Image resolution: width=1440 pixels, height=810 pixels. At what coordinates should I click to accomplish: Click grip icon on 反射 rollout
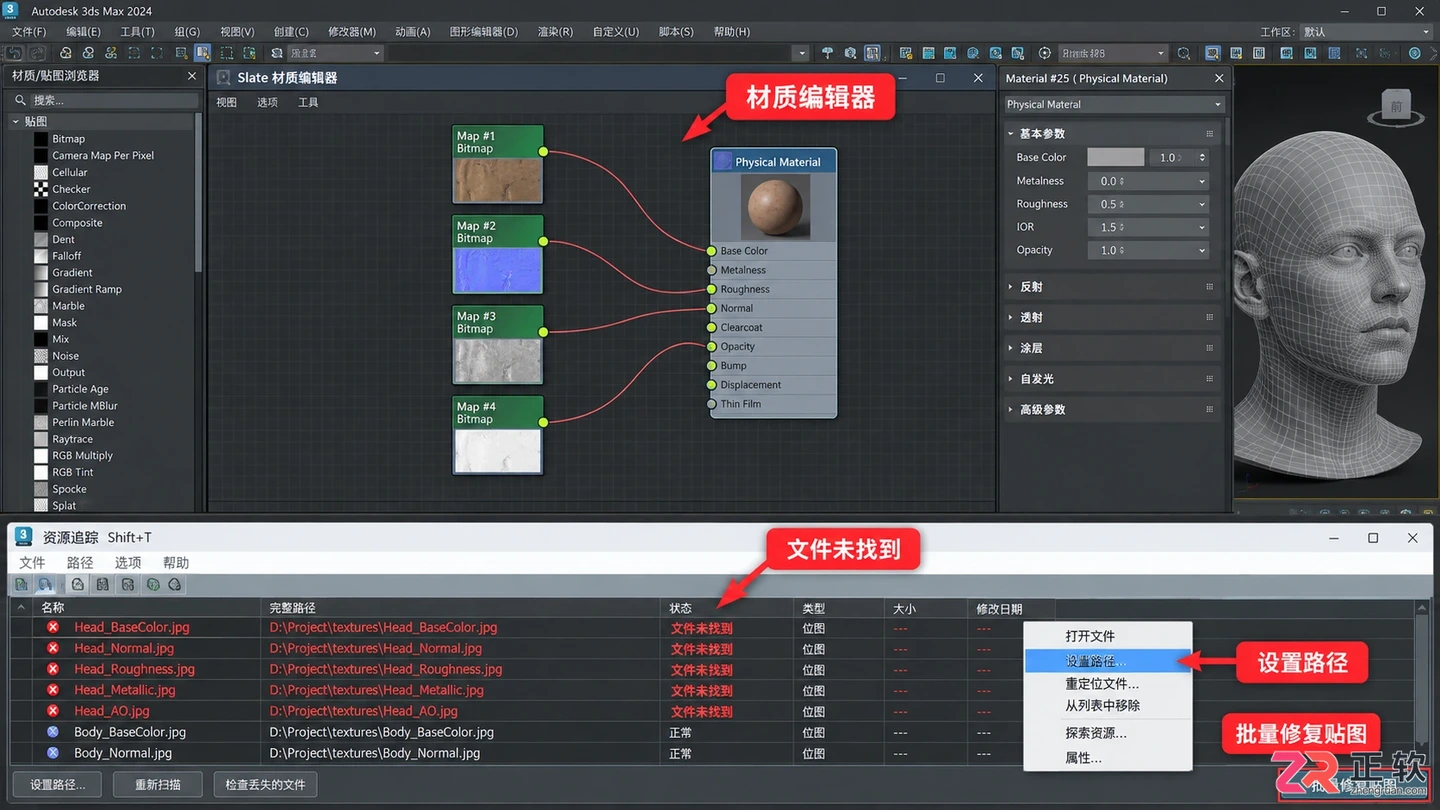pyautogui.click(x=1209, y=287)
